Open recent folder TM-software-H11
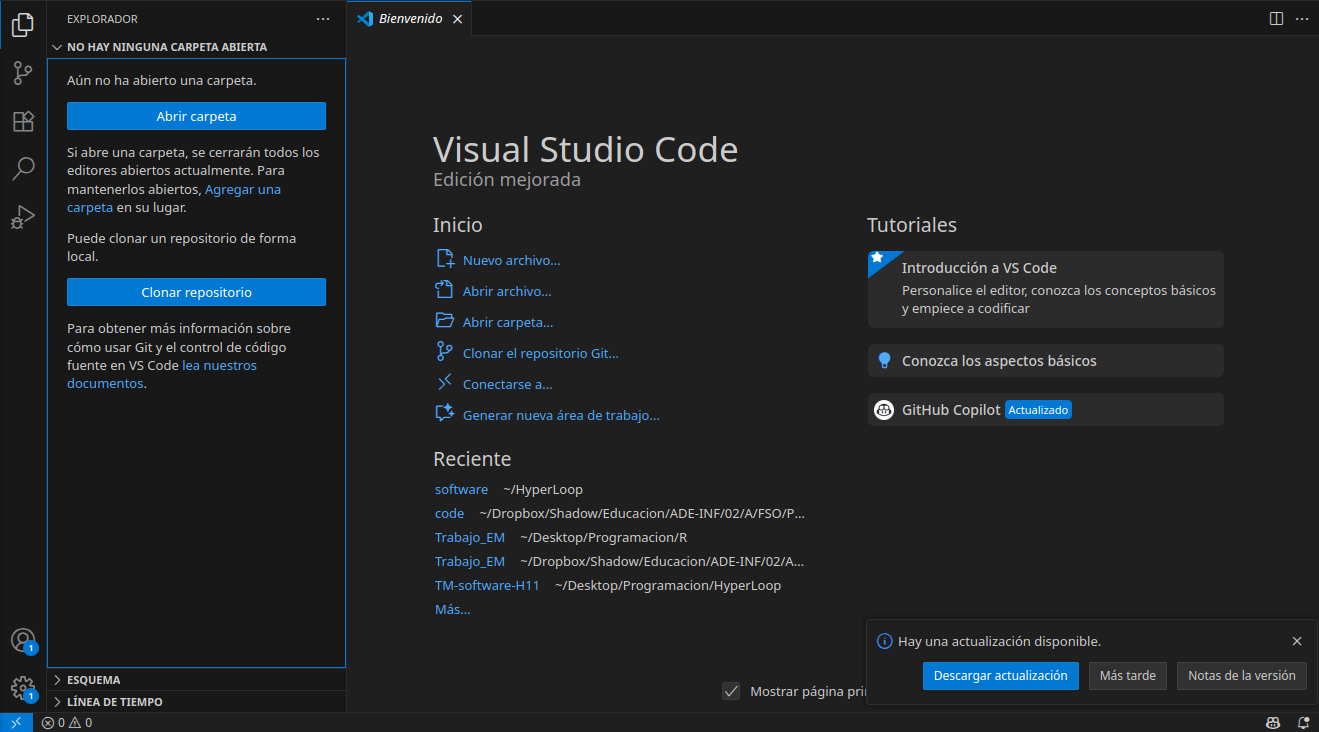 [x=487, y=585]
